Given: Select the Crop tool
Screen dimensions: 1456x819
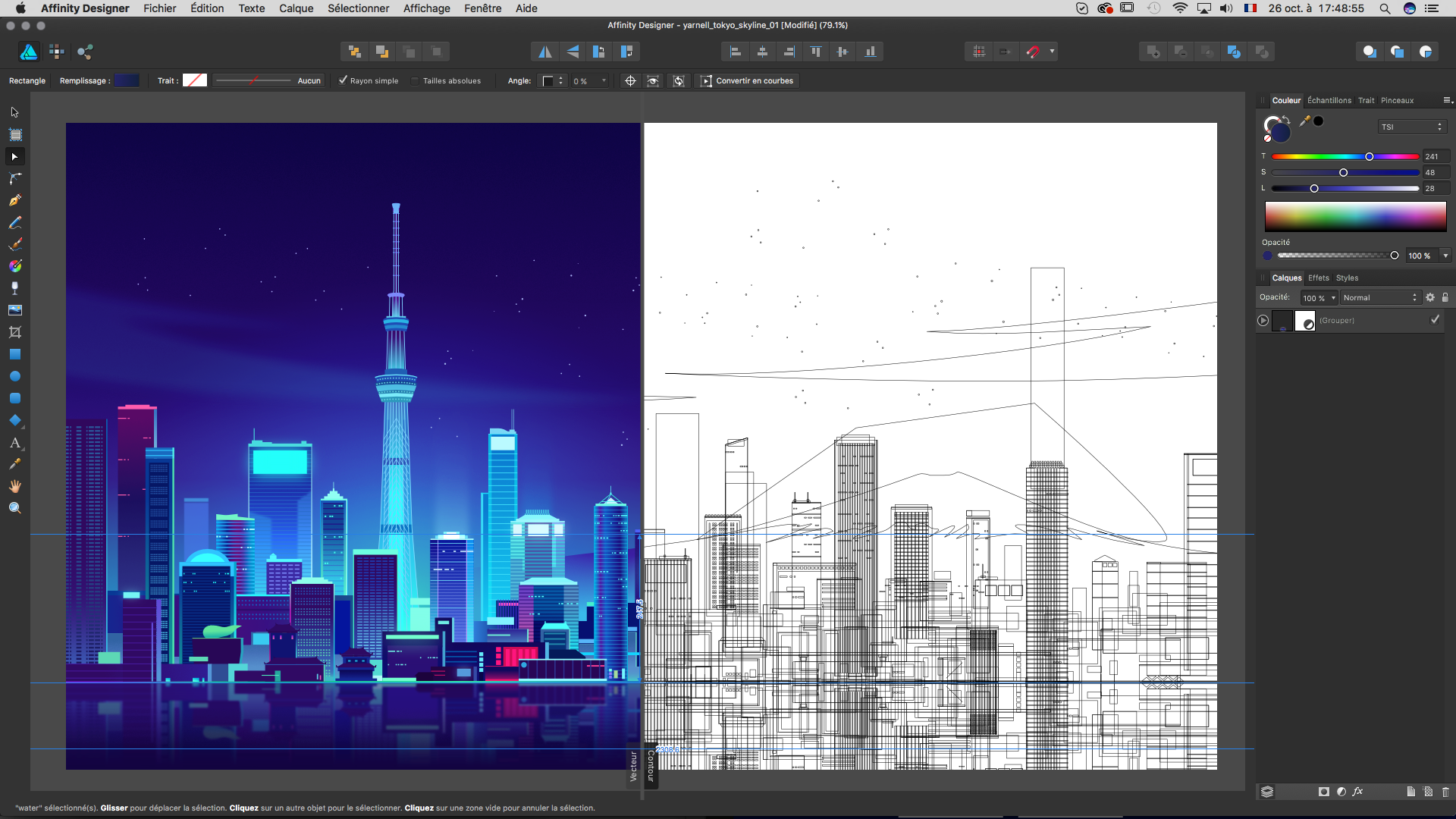Looking at the screenshot, I should tap(15, 332).
